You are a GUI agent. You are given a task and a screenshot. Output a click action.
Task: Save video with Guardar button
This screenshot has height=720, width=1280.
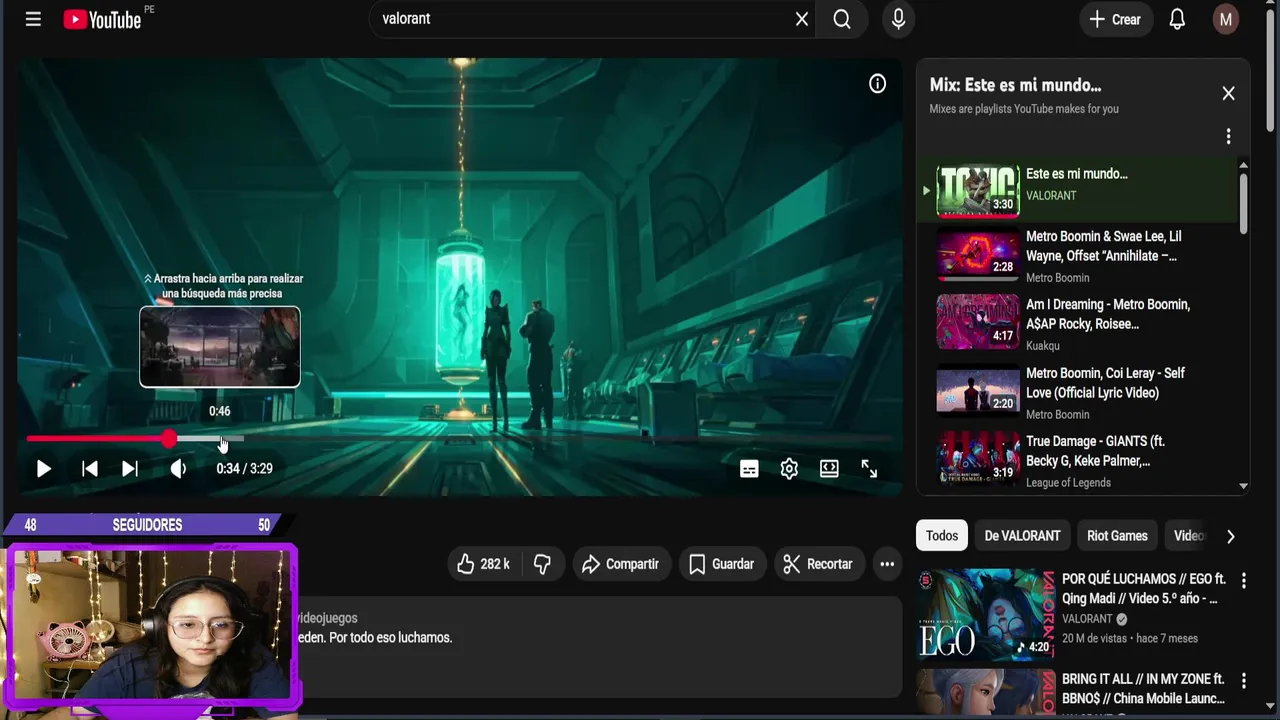(722, 564)
